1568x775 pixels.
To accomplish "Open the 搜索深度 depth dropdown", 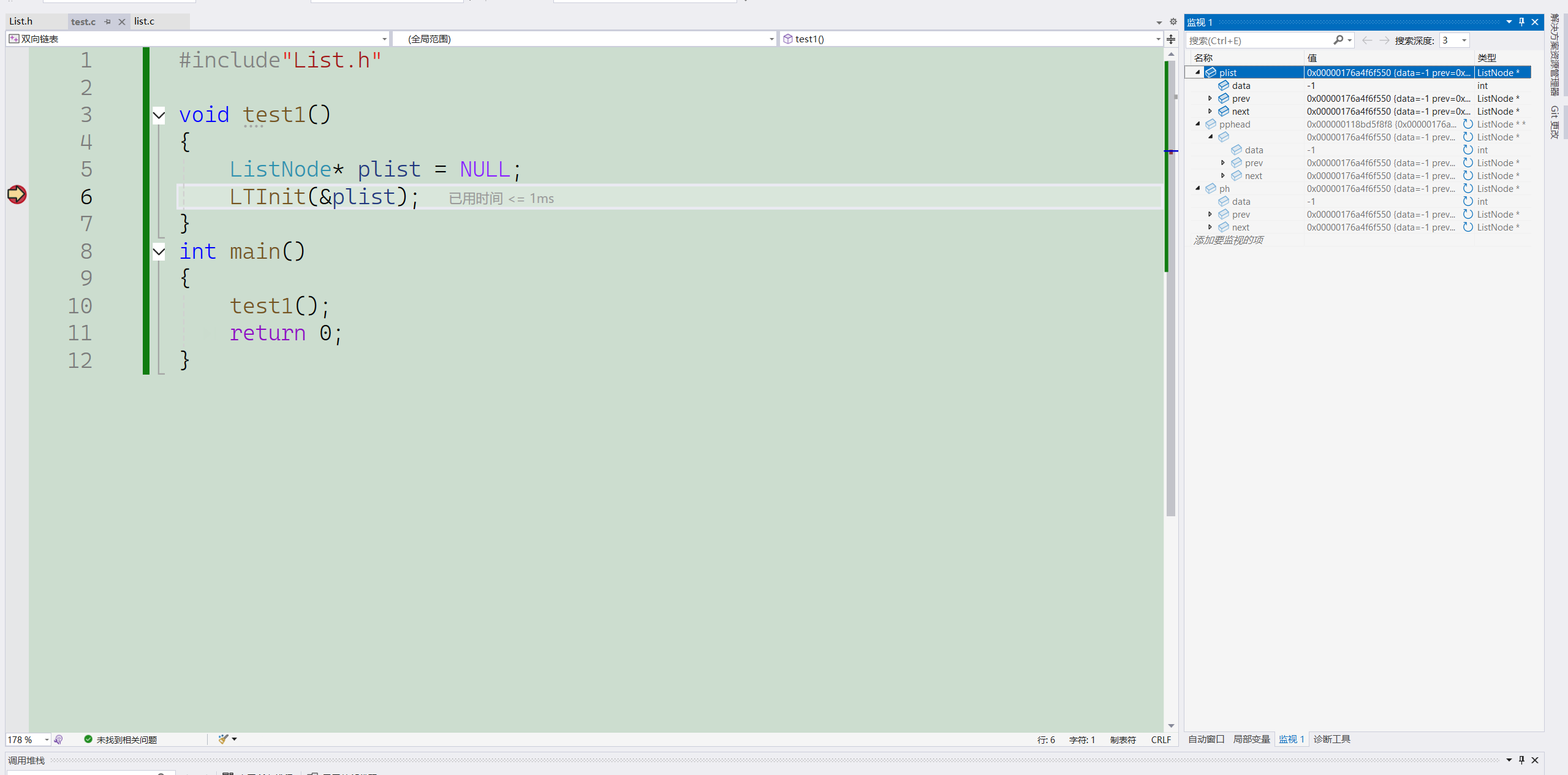I will [x=1464, y=40].
